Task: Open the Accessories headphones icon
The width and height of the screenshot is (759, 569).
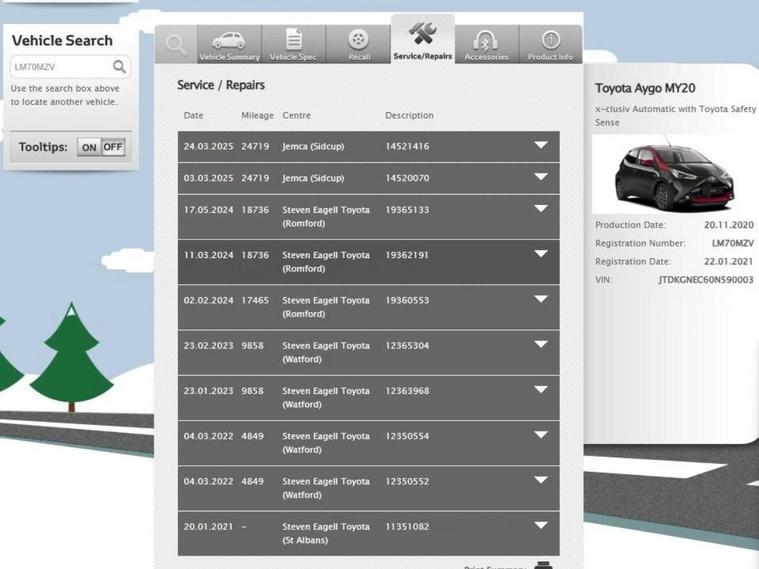Action: (486, 40)
